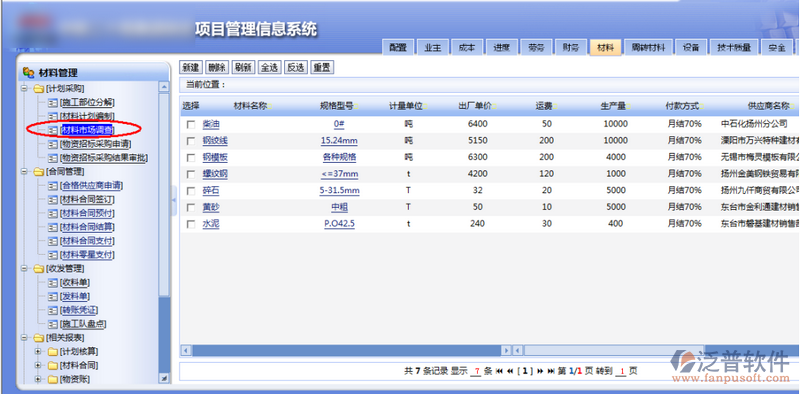This screenshot has width=800, height=394.
Task: Click the sidebar collapse handle arrow
Action: 174,195
